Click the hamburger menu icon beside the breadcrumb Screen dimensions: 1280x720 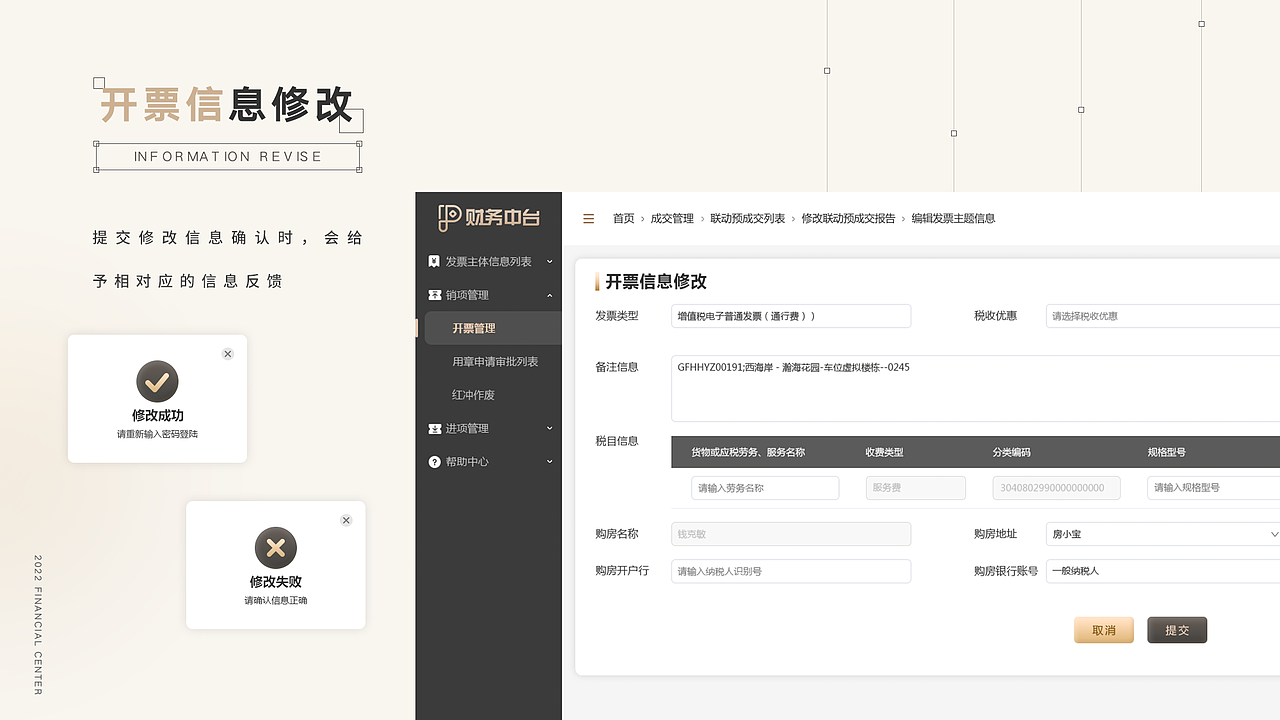tap(589, 218)
